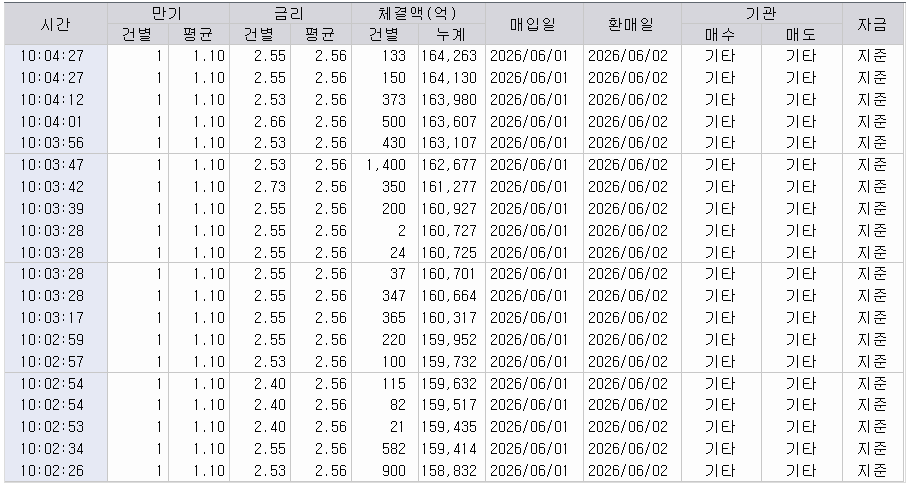This screenshot has width=906, height=487.
Task: Click the 900 trade amount cell
Action: (385, 471)
